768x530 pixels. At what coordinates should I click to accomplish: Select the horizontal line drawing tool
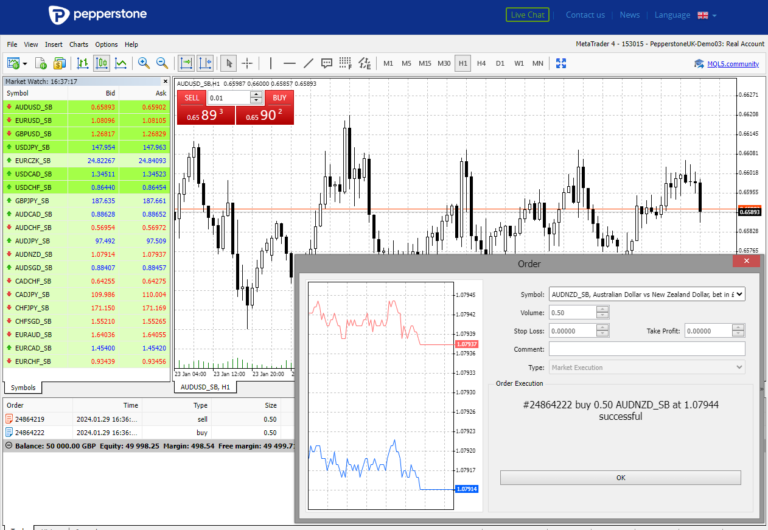coord(289,63)
